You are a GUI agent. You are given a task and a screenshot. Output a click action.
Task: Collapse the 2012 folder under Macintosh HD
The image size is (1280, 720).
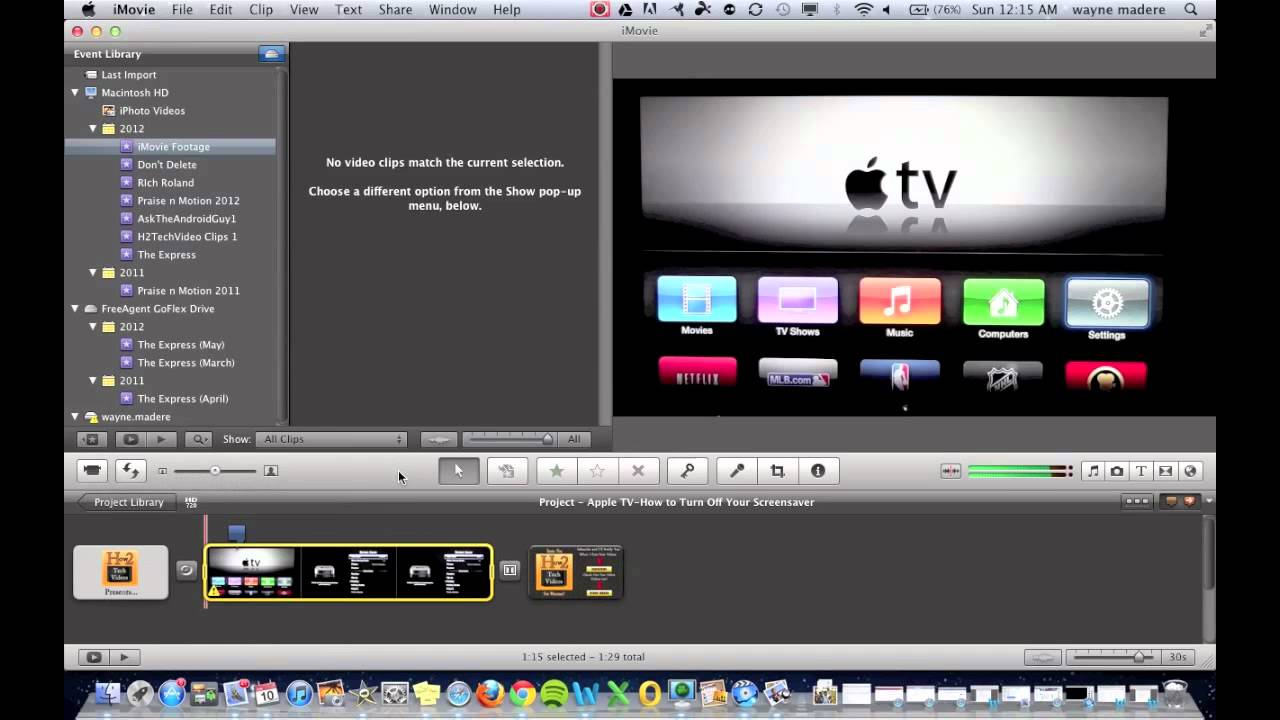pos(93,128)
